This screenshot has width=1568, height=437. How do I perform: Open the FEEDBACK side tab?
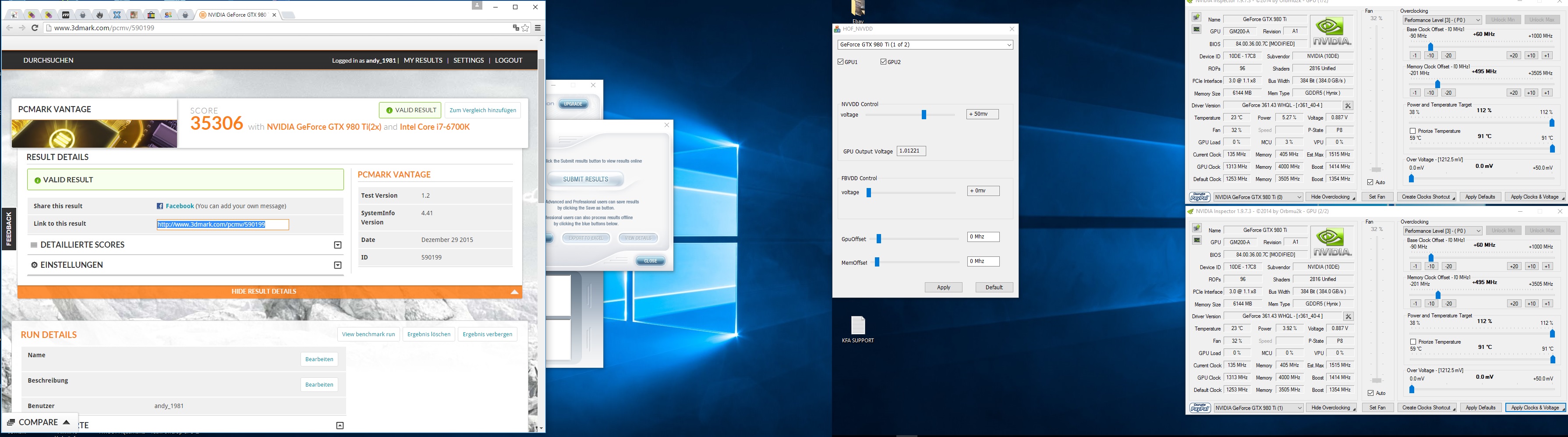[8, 229]
